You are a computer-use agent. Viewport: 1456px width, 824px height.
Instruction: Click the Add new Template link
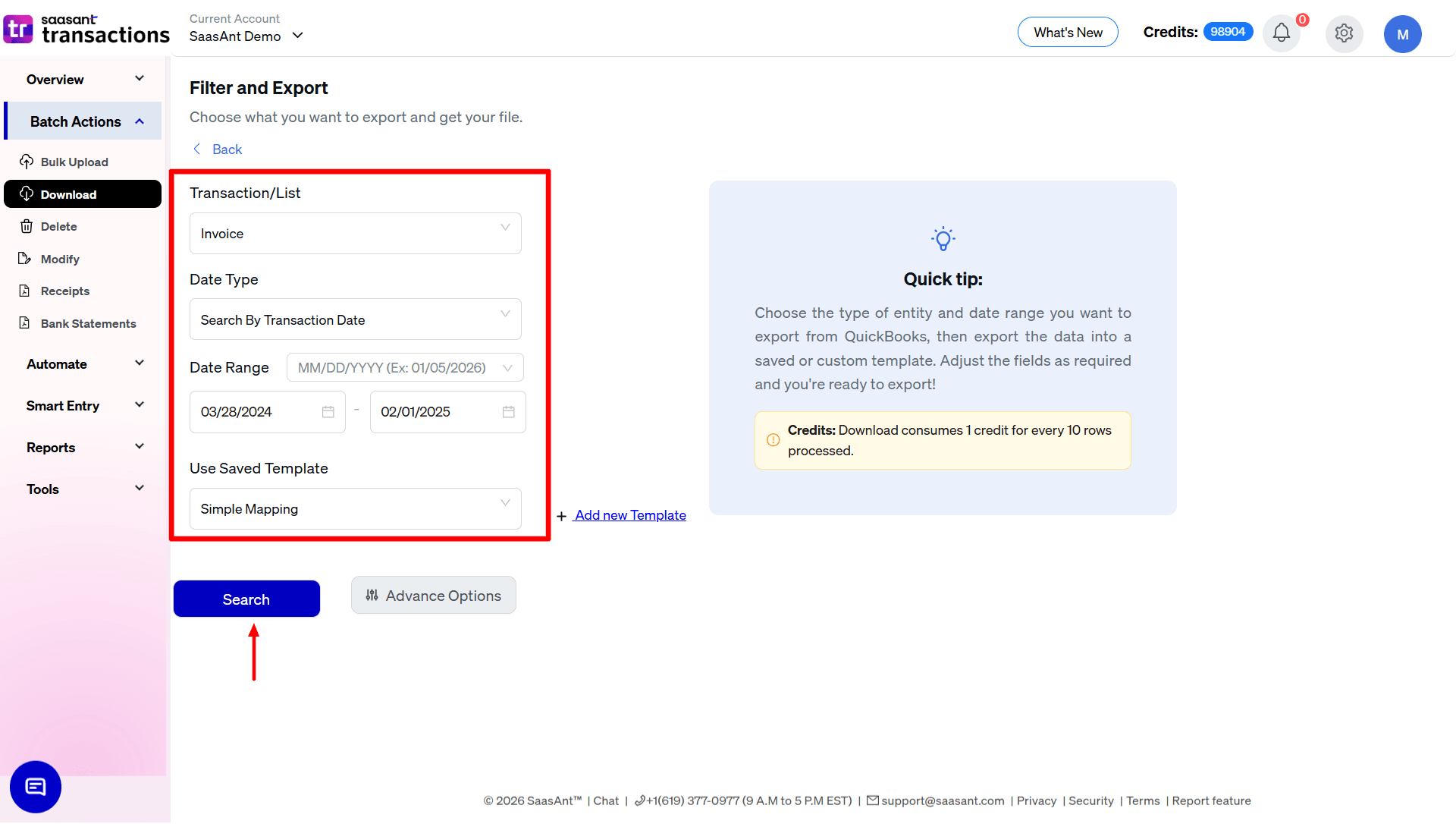click(x=629, y=515)
